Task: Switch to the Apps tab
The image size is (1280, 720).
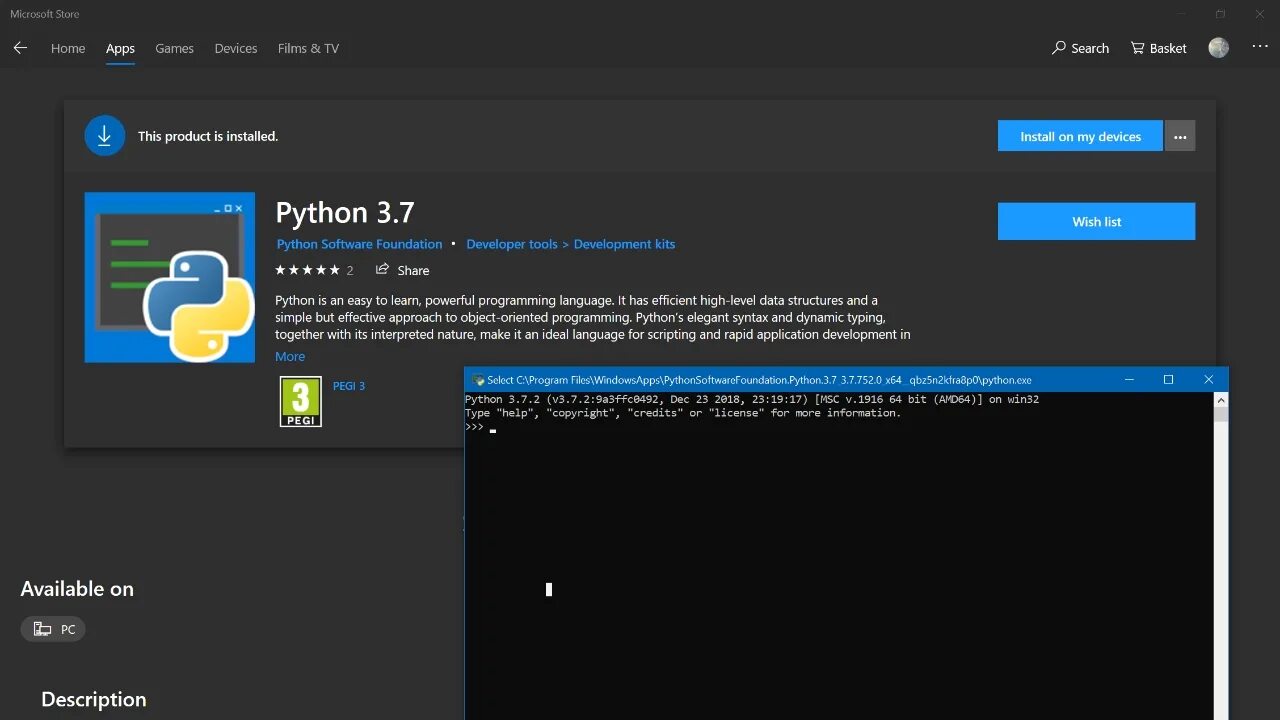Action: [120, 48]
